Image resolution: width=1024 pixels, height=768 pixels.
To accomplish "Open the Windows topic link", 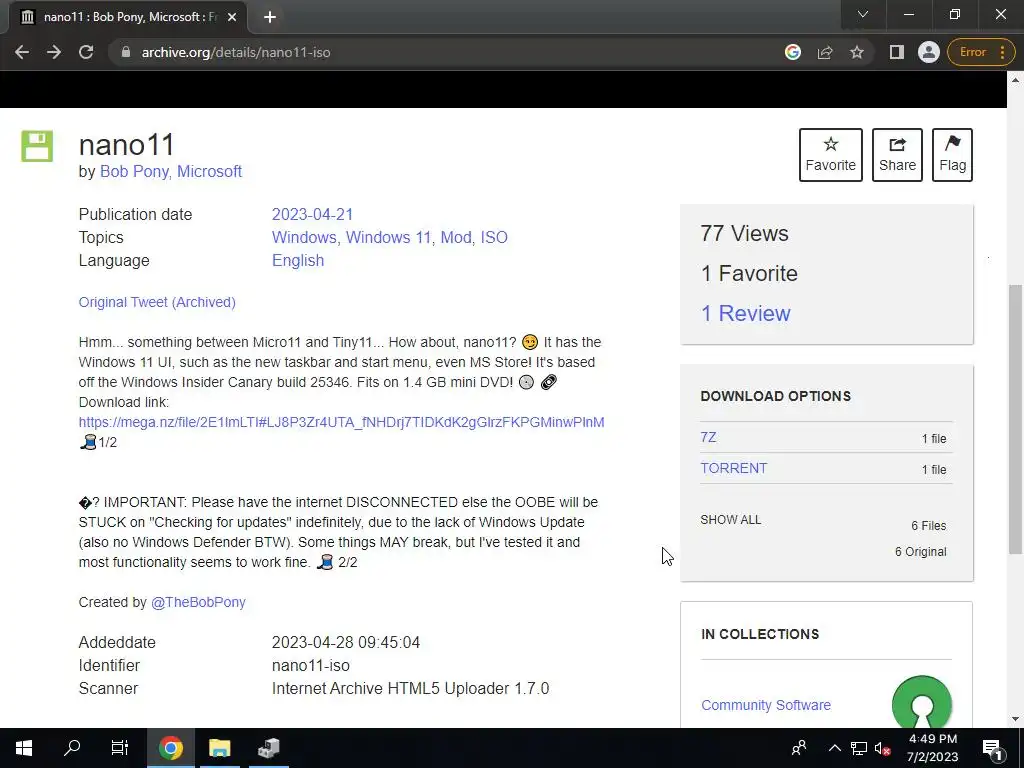I will (304, 237).
